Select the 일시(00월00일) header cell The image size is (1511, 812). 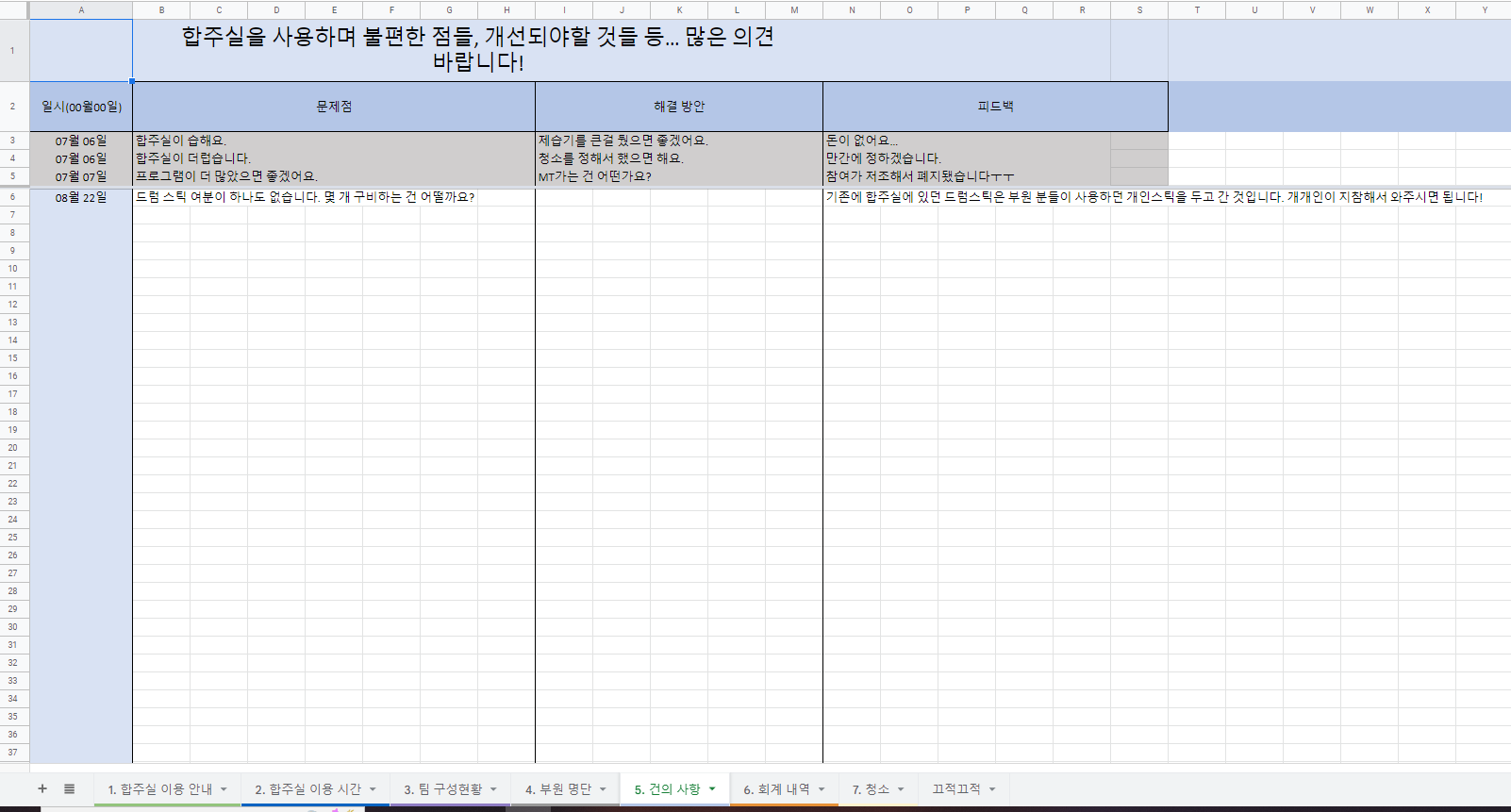coord(81,107)
